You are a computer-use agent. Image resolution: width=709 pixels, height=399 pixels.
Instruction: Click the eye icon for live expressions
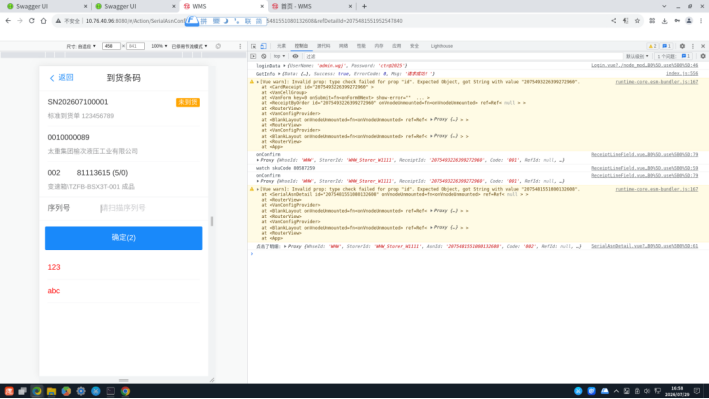(x=295, y=57)
